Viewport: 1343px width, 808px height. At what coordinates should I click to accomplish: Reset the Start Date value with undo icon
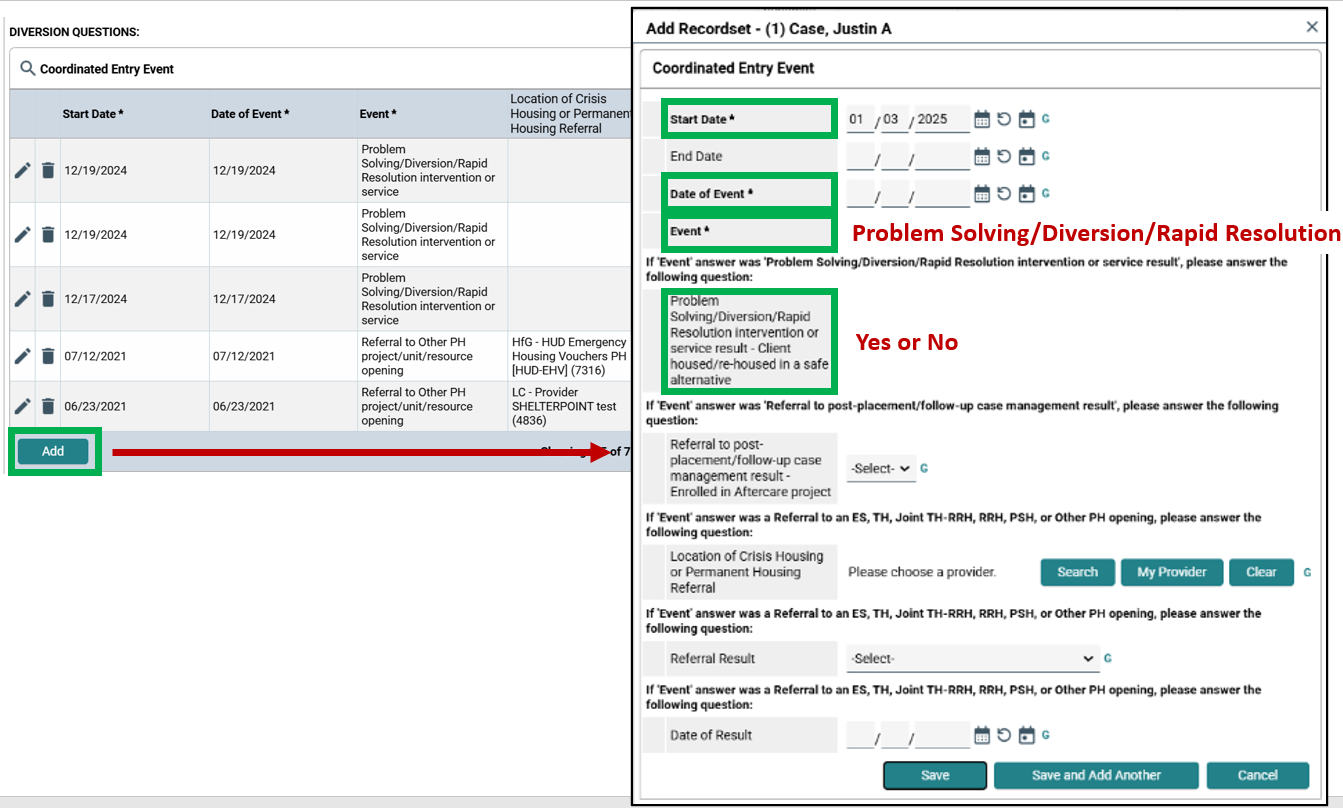(1004, 119)
